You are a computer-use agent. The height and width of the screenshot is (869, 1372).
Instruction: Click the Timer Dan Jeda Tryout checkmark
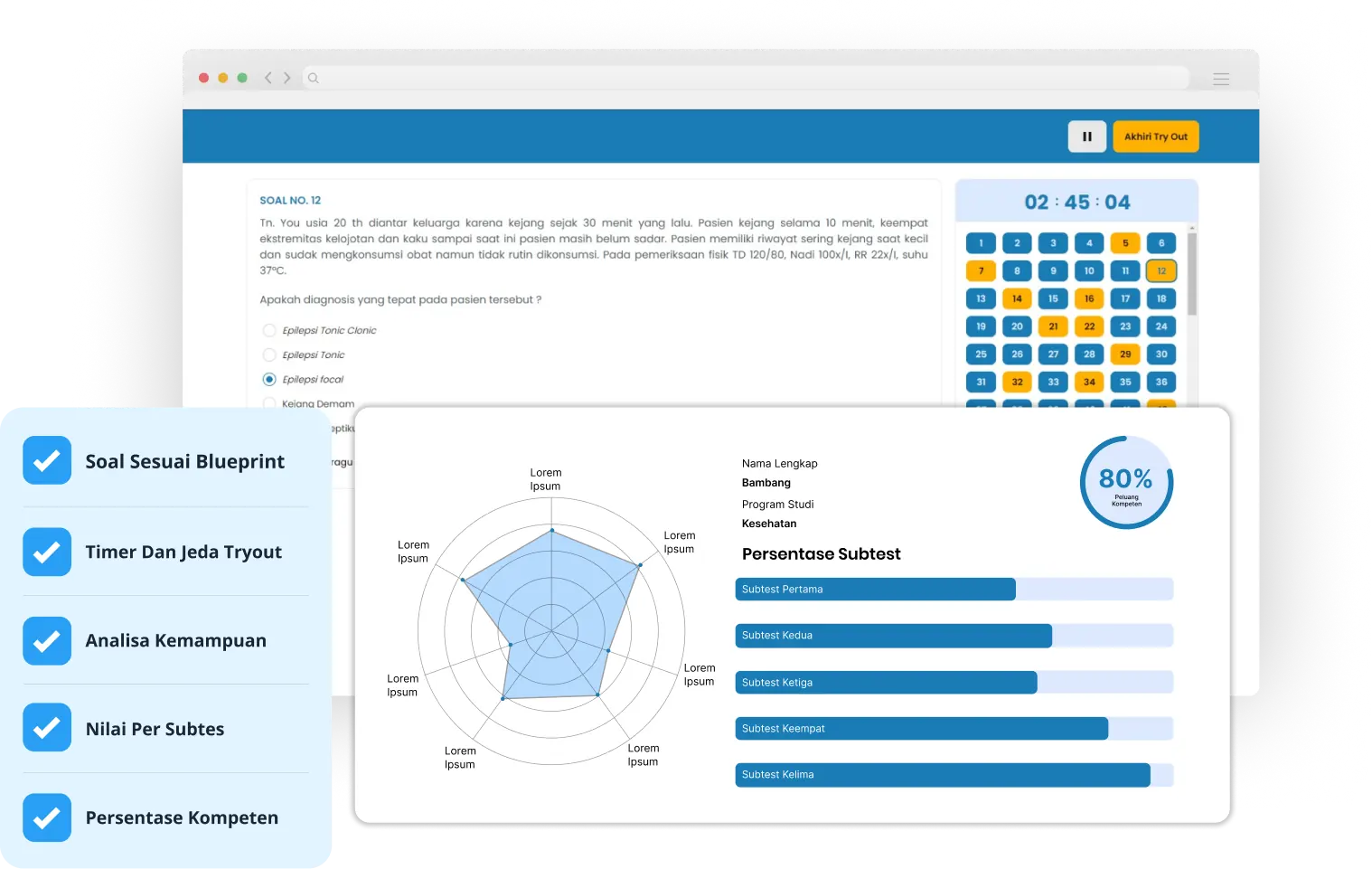tap(47, 552)
